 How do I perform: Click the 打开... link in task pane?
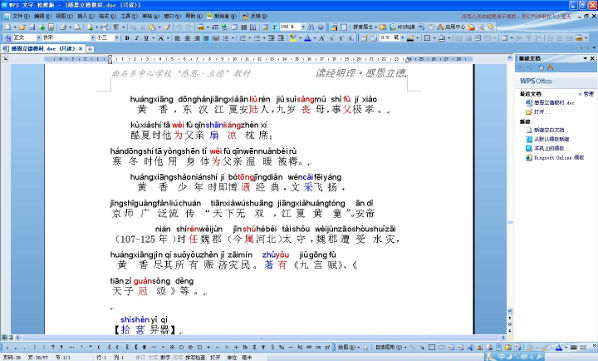click(x=542, y=112)
